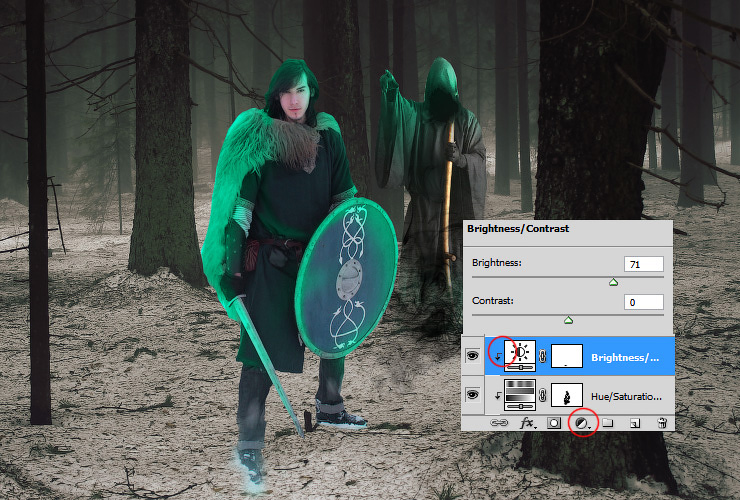Click the Brightness/Contrast sun adjustment thumbnail
The image size is (740, 500).
coord(520,355)
